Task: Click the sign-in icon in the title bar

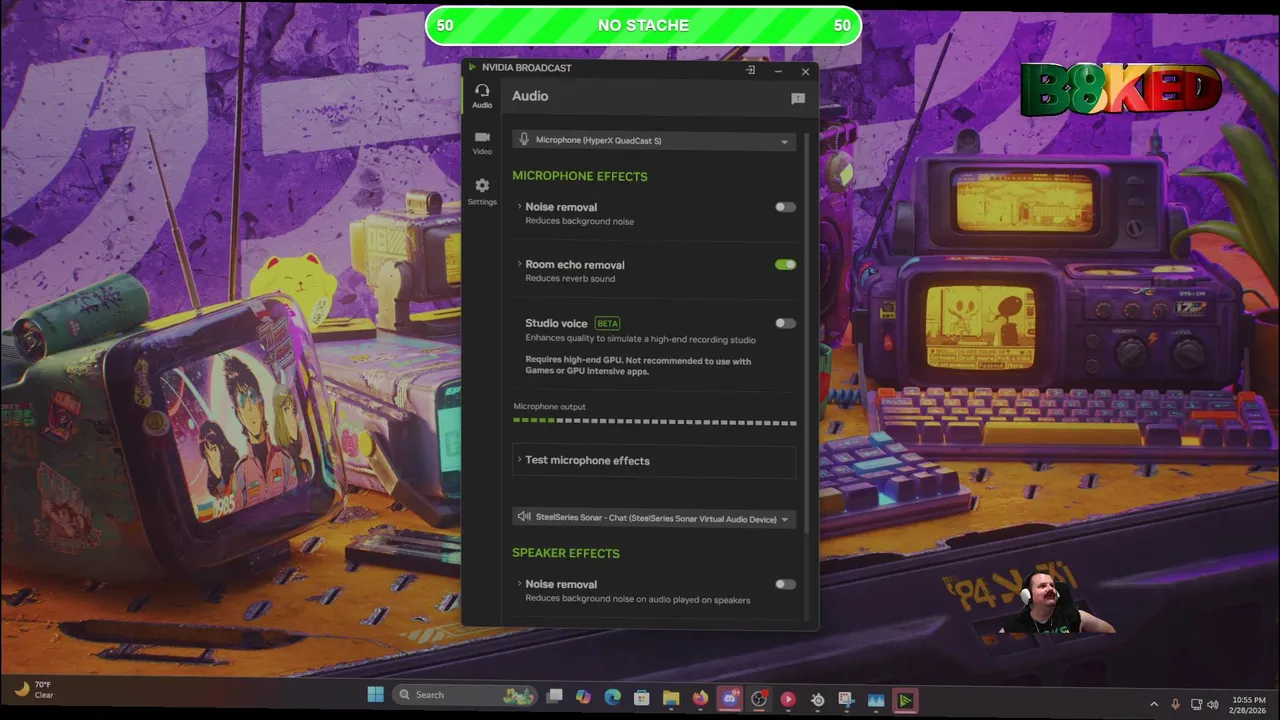Action: tap(750, 70)
